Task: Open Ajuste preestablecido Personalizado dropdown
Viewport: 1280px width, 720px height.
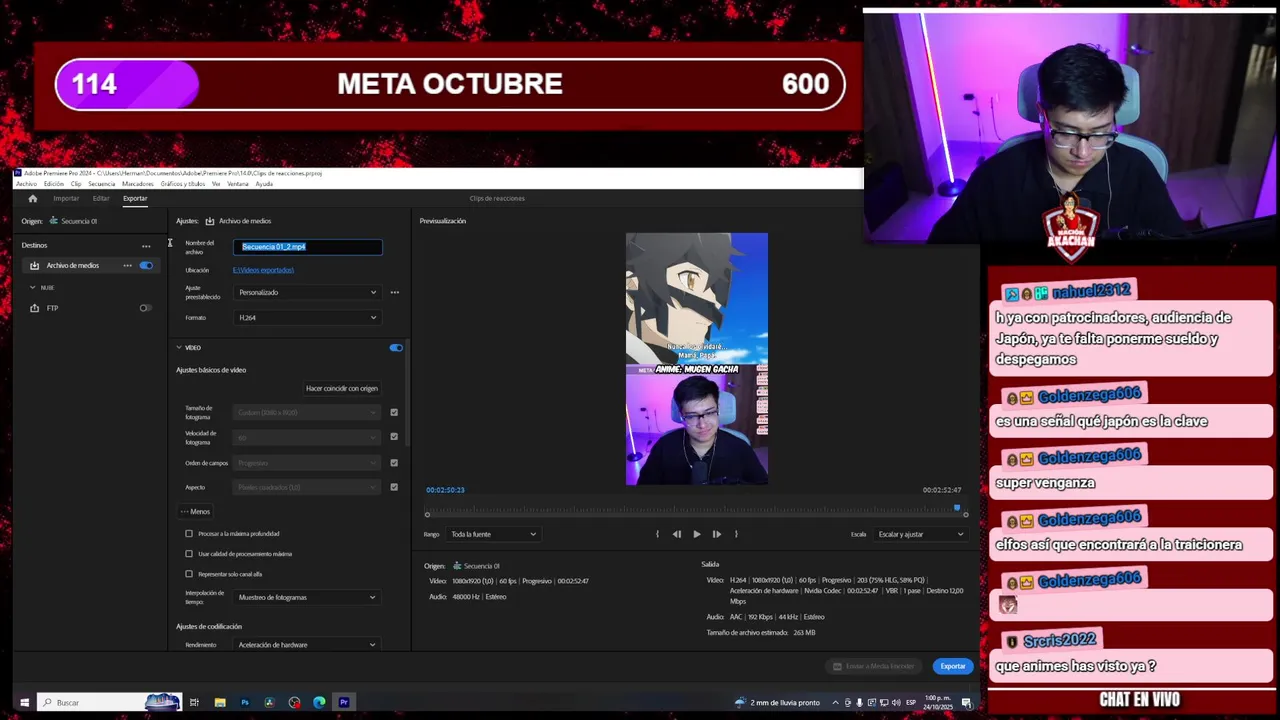Action: point(307,292)
